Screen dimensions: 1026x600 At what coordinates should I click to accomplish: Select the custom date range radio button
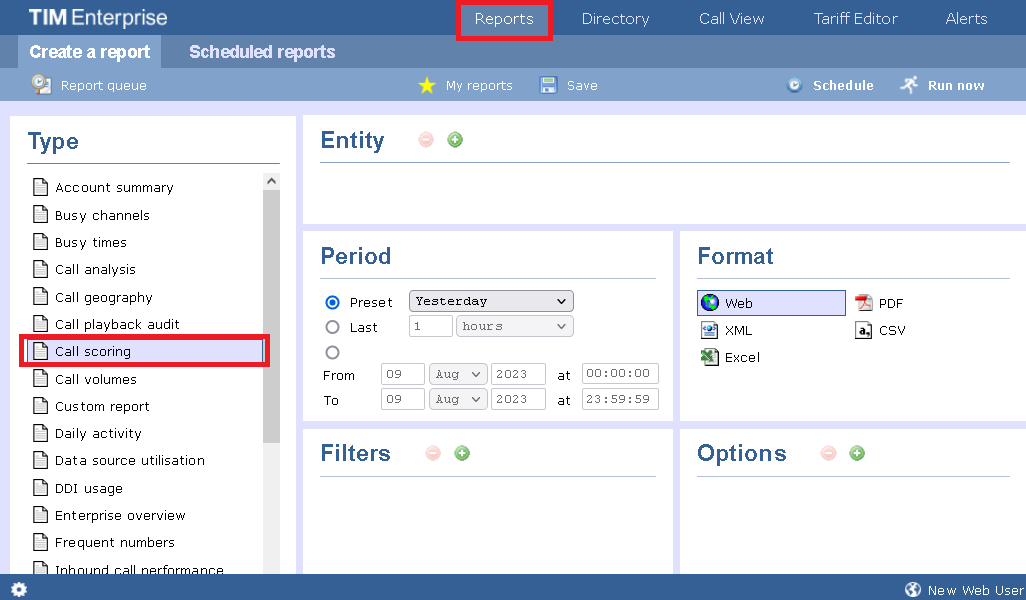[333, 352]
